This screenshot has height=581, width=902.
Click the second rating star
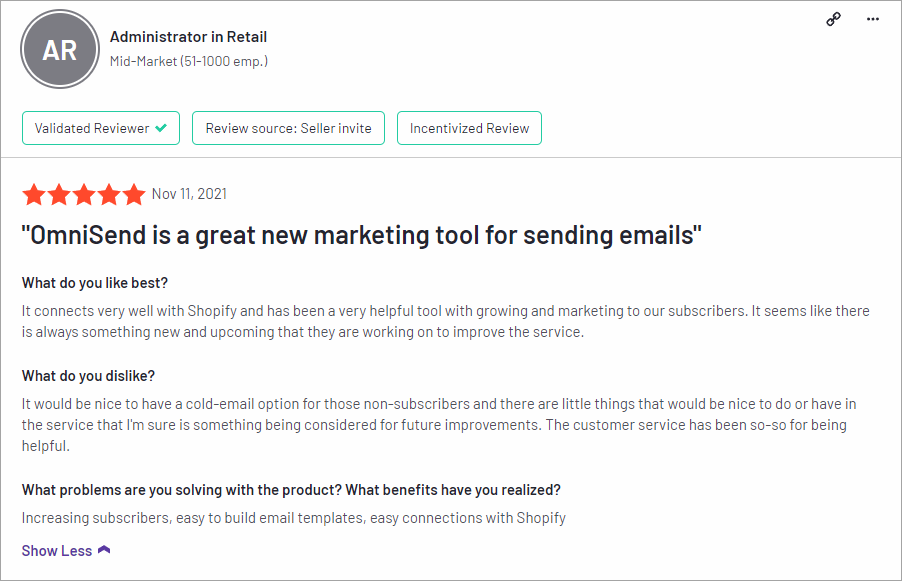59,194
